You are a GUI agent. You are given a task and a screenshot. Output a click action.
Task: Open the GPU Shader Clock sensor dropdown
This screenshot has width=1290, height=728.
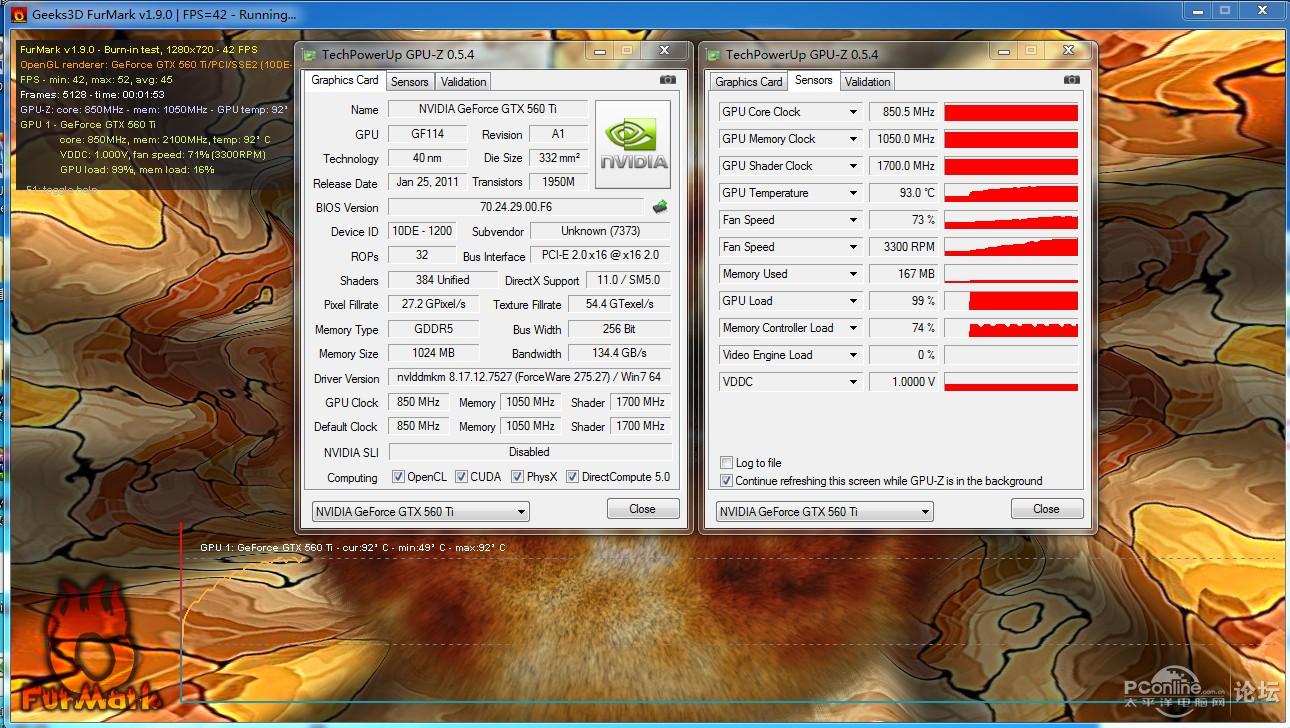[x=853, y=166]
